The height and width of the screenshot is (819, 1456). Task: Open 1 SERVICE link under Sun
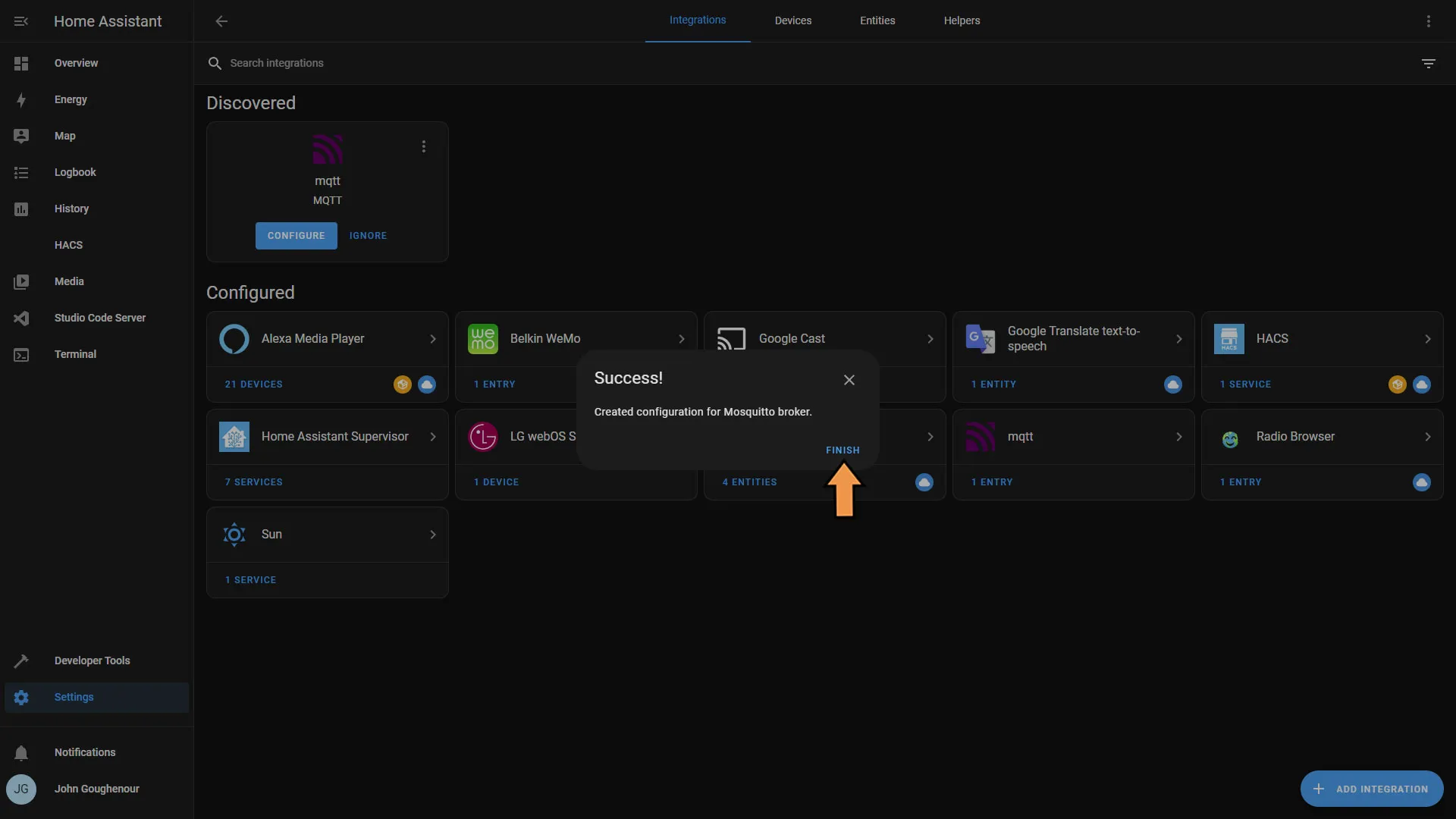tap(250, 580)
